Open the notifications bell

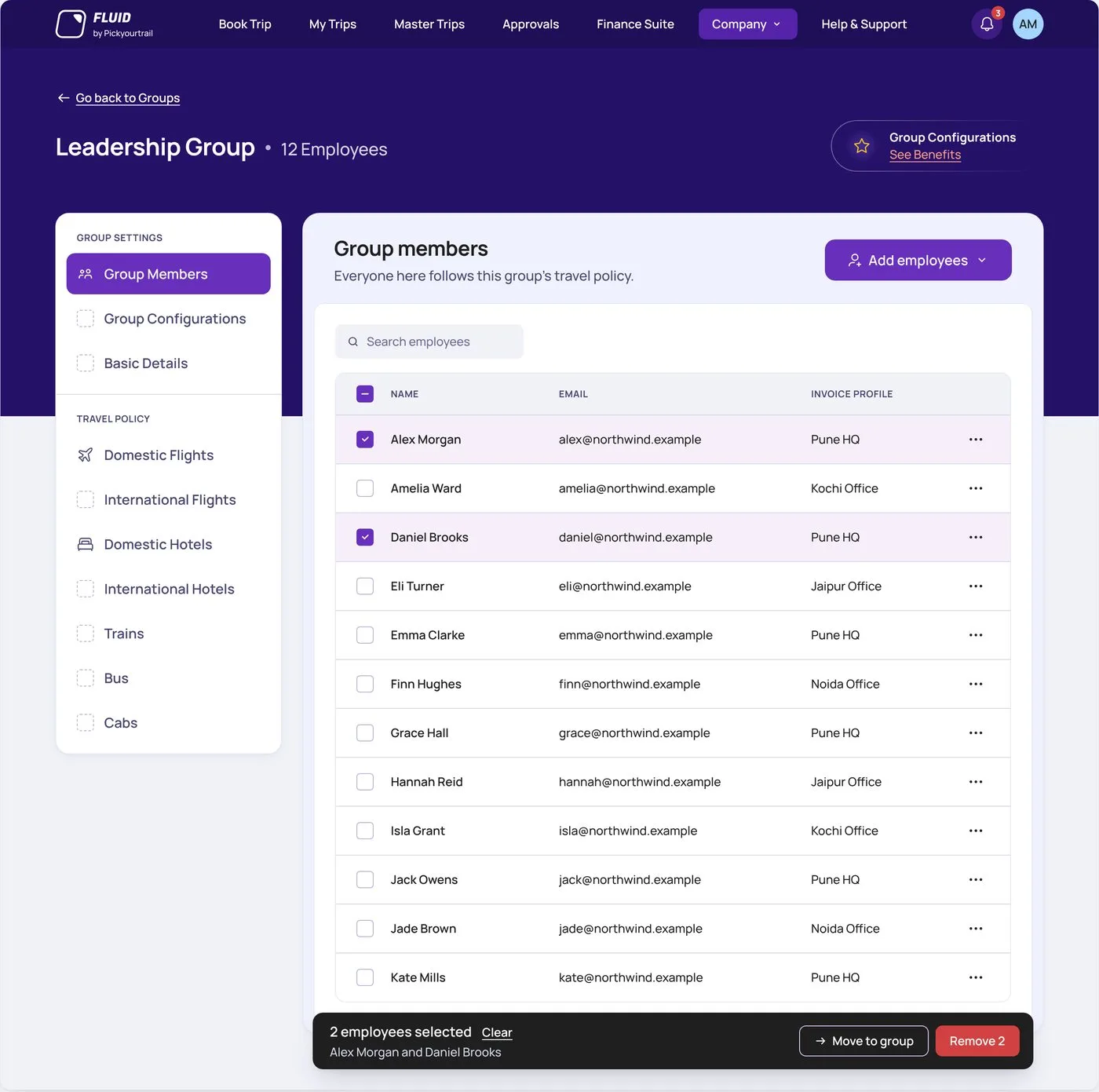tap(987, 24)
